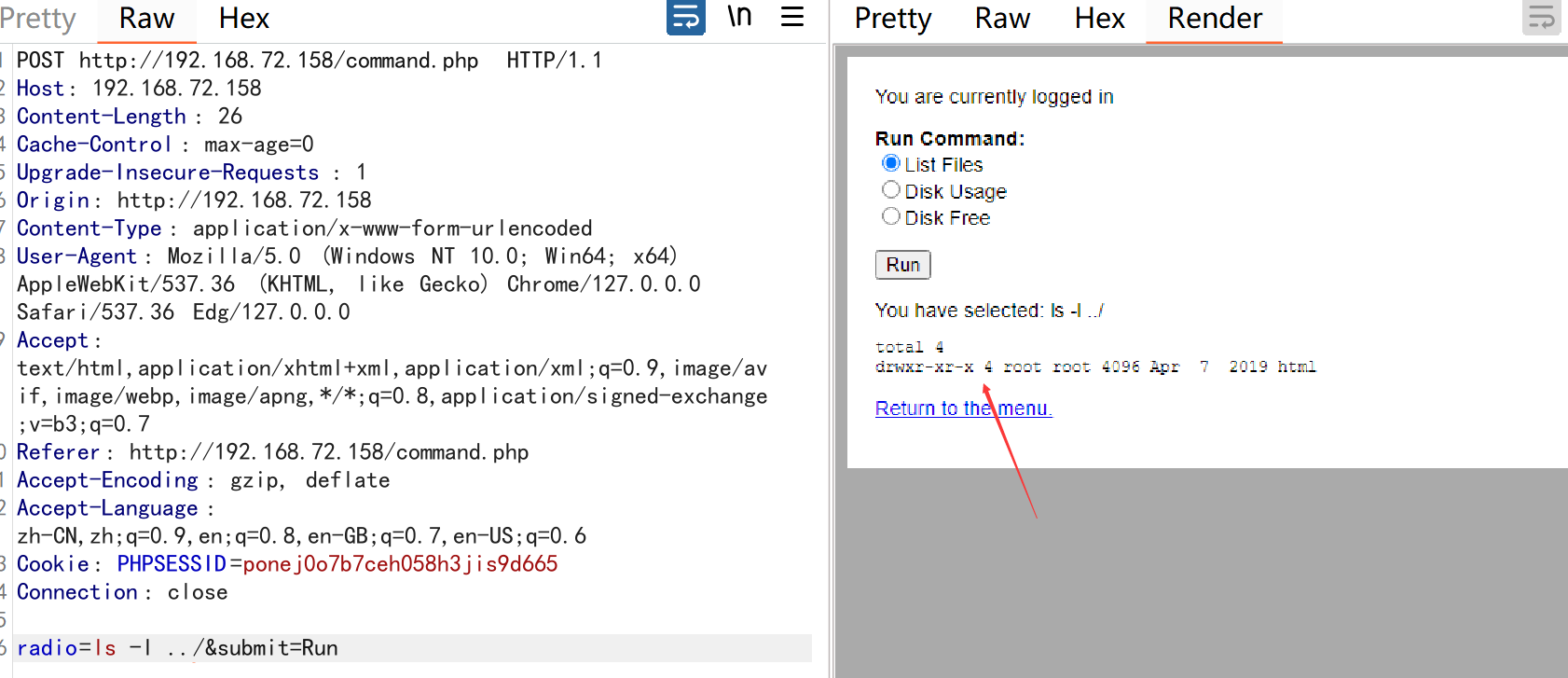
Task: Click the Content-Type header line
Action: pyautogui.click(x=304, y=228)
